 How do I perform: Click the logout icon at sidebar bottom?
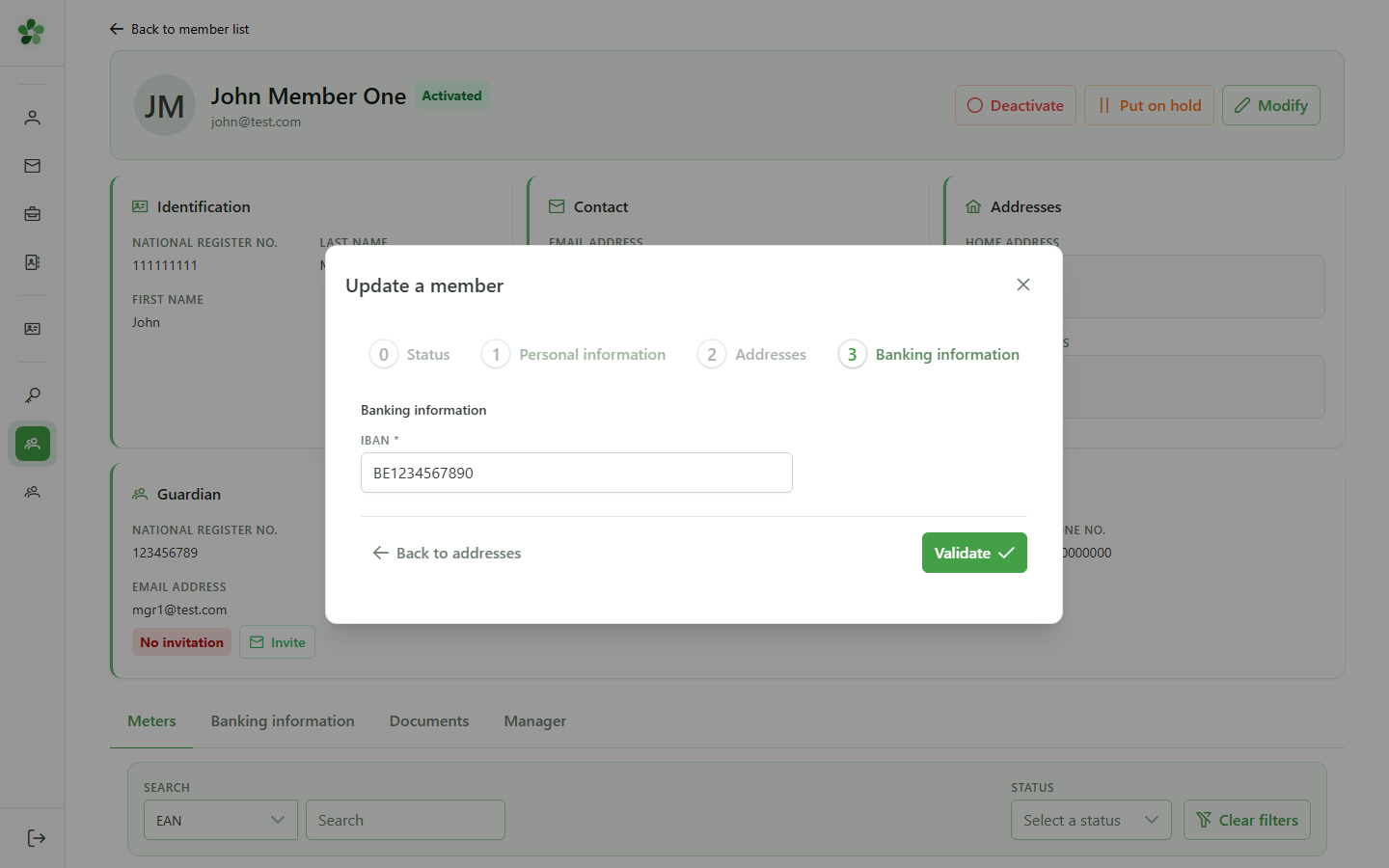pos(36,838)
